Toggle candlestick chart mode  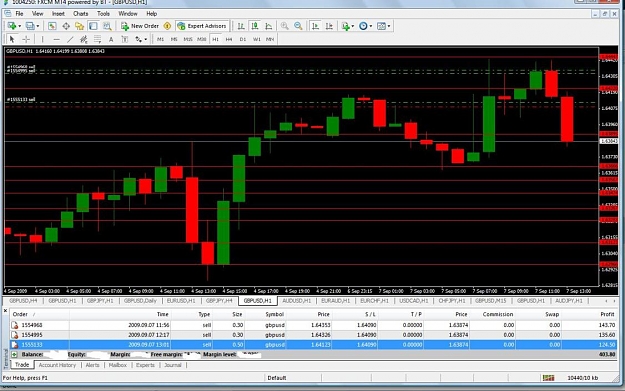coord(255,26)
